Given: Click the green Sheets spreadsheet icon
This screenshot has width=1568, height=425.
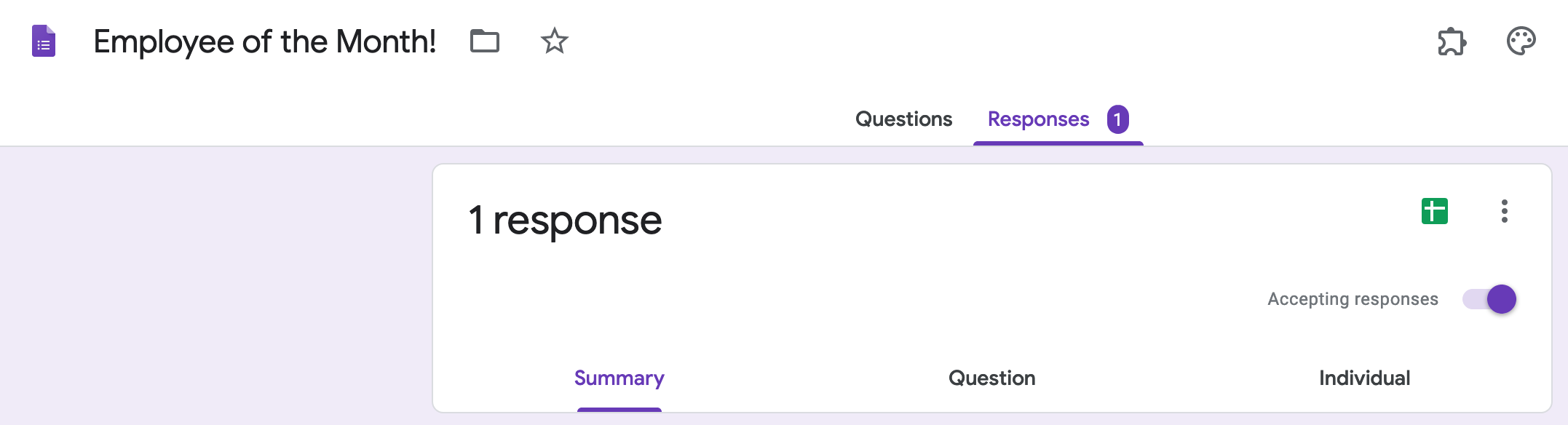Looking at the screenshot, I should (x=1434, y=211).
